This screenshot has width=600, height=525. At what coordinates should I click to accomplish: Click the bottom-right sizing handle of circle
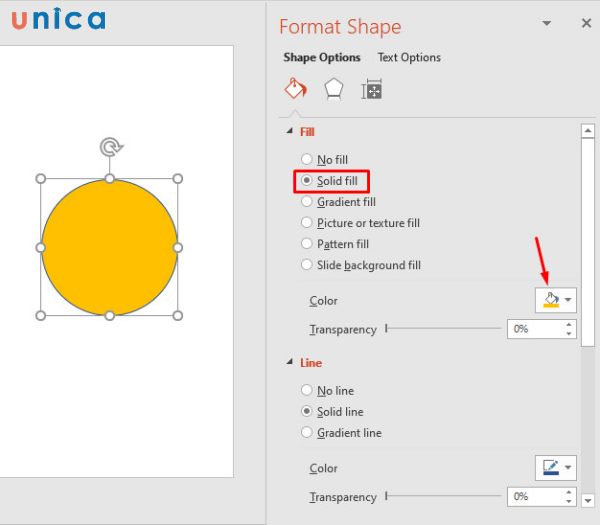tap(178, 316)
